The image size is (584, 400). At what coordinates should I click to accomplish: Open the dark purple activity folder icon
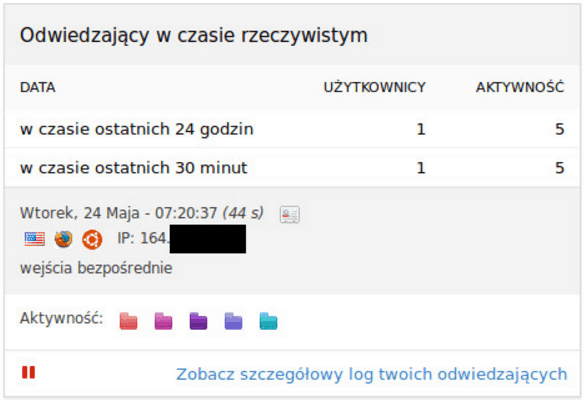(x=199, y=321)
